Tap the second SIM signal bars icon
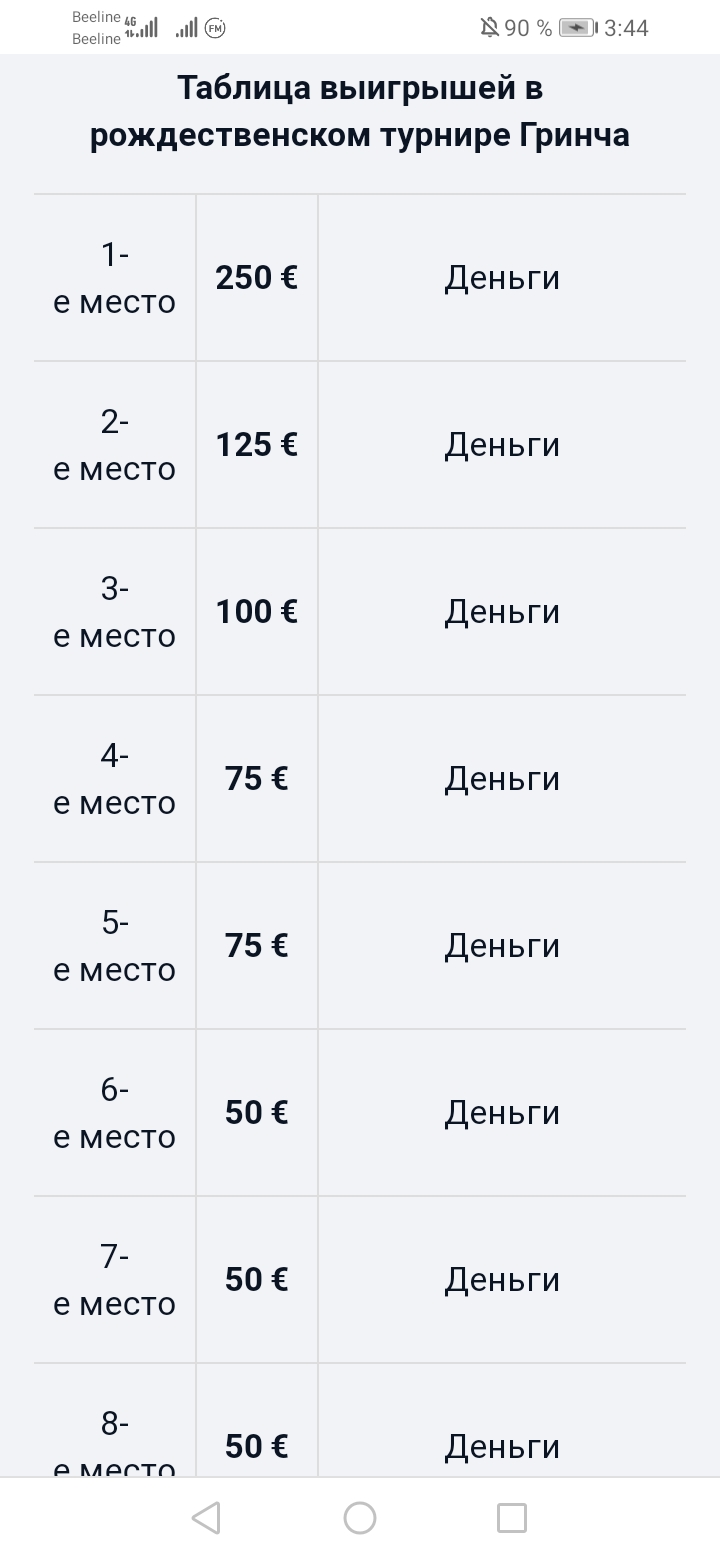Viewport: 720px width, 1560px height. pyautogui.click(x=186, y=28)
